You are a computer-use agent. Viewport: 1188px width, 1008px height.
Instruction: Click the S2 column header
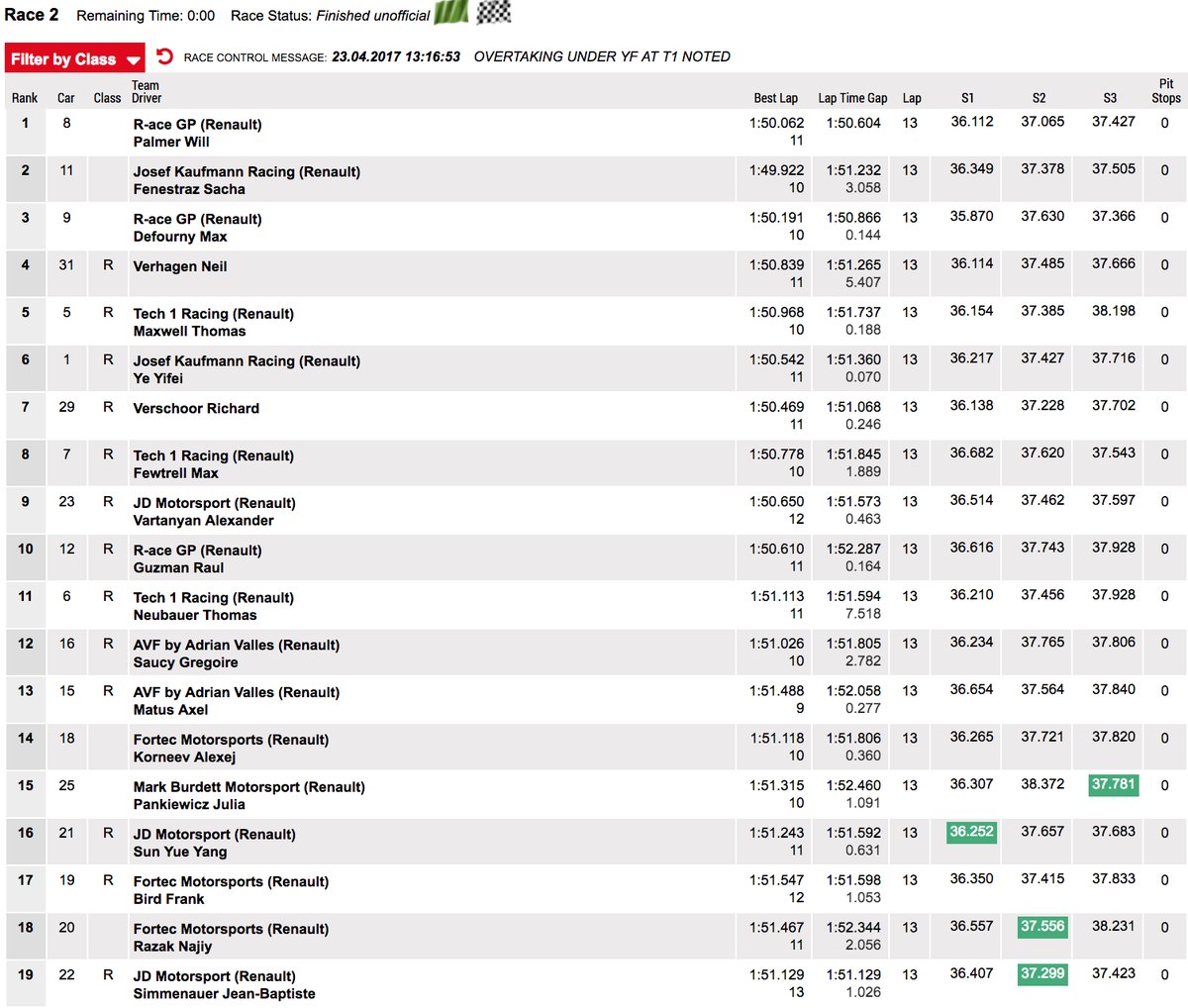click(x=1039, y=98)
